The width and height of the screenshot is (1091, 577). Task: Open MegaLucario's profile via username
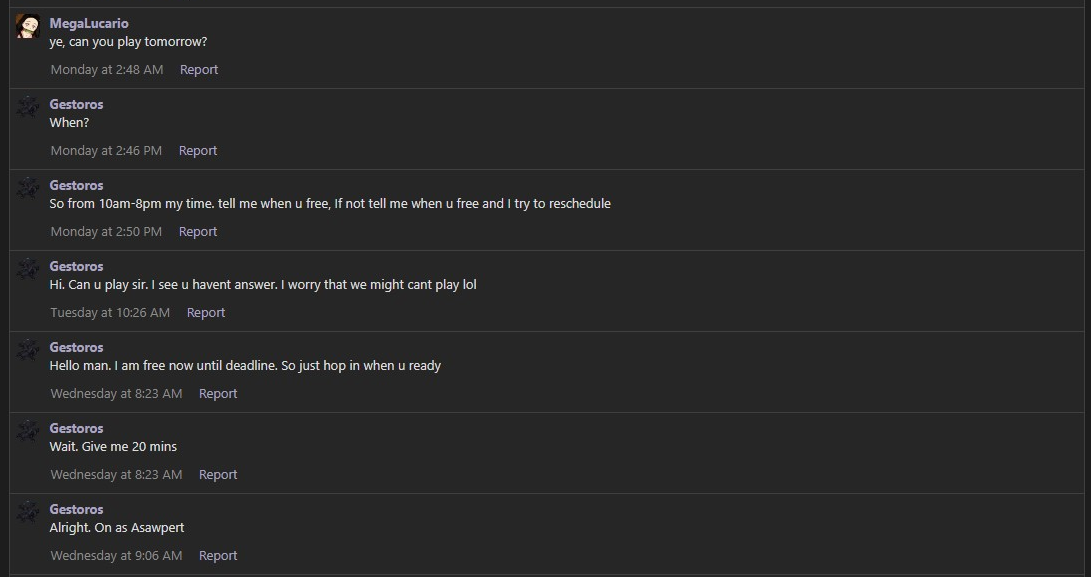point(89,24)
